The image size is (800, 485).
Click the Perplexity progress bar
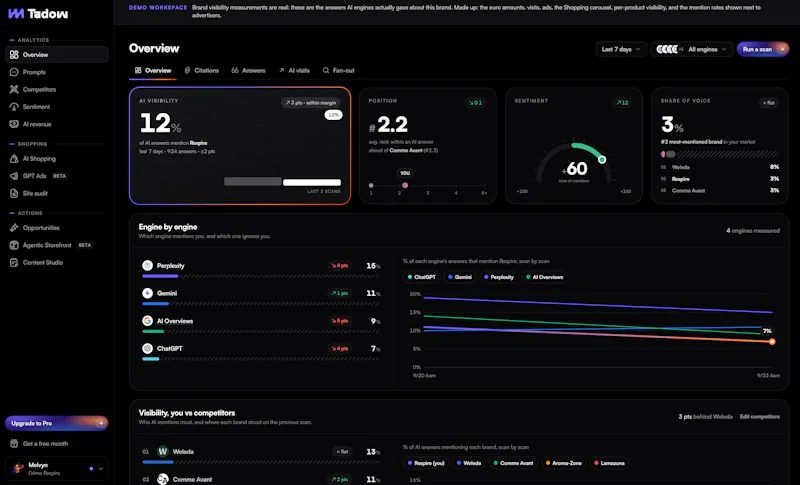click(261, 276)
